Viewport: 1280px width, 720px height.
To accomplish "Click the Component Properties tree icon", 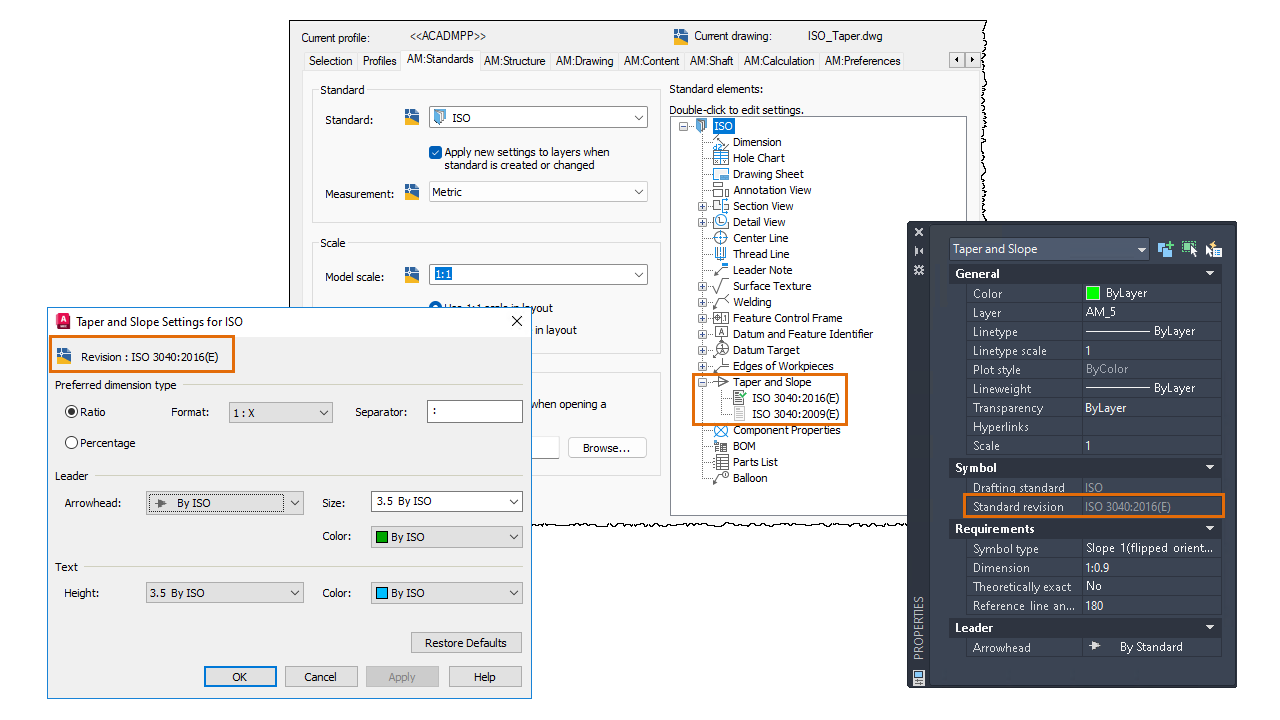I will click(720, 430).
